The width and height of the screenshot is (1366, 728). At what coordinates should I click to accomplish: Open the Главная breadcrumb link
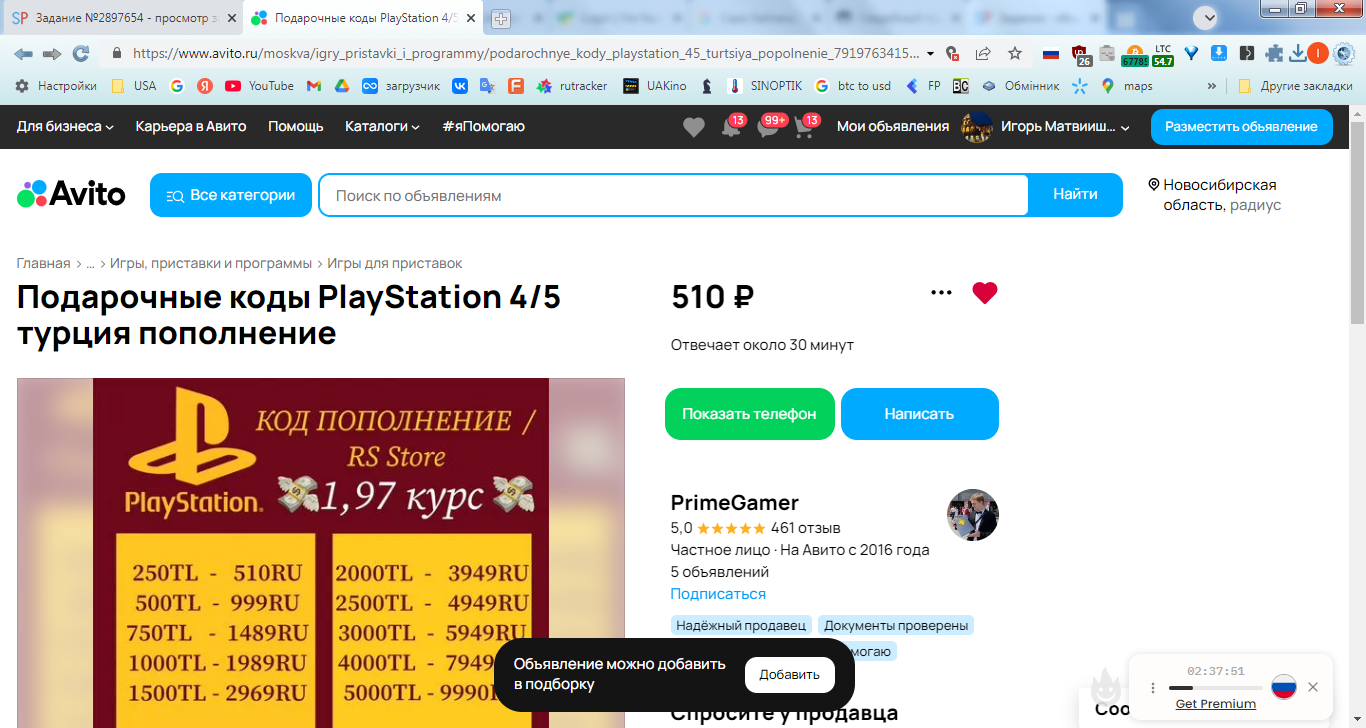pos(43,263)
